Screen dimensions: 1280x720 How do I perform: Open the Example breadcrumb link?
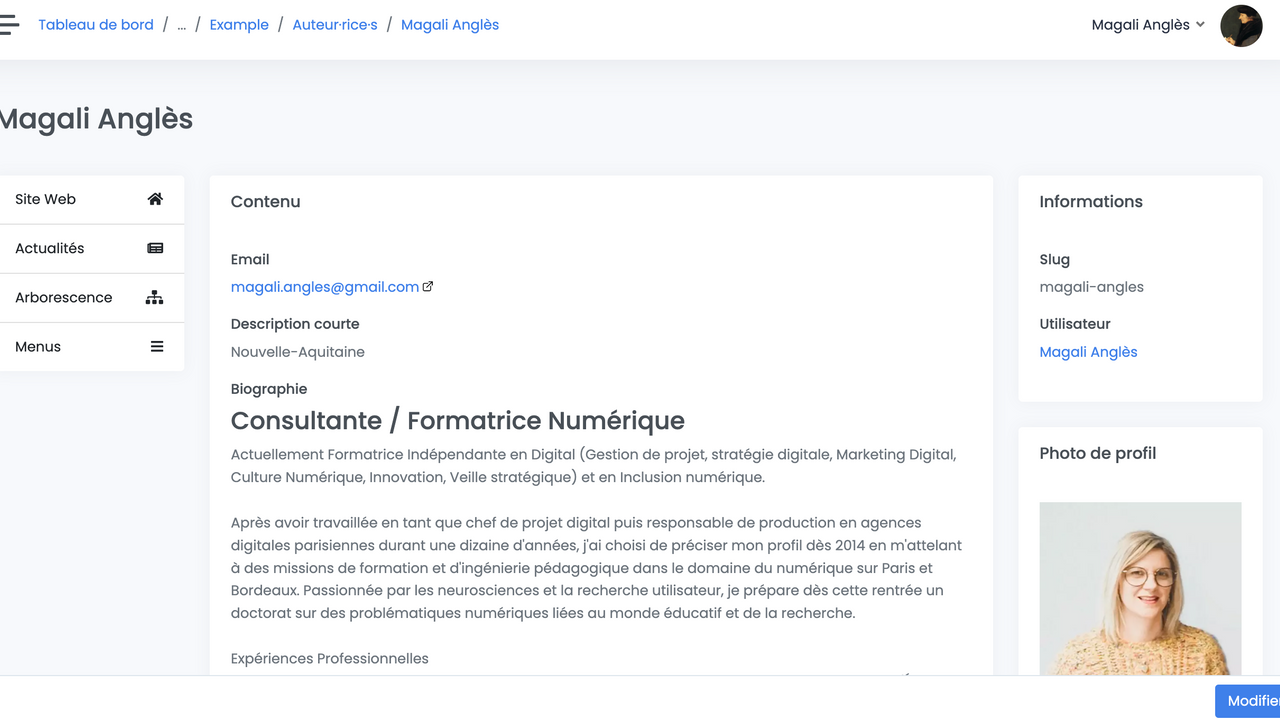click(x=239, y=25)
